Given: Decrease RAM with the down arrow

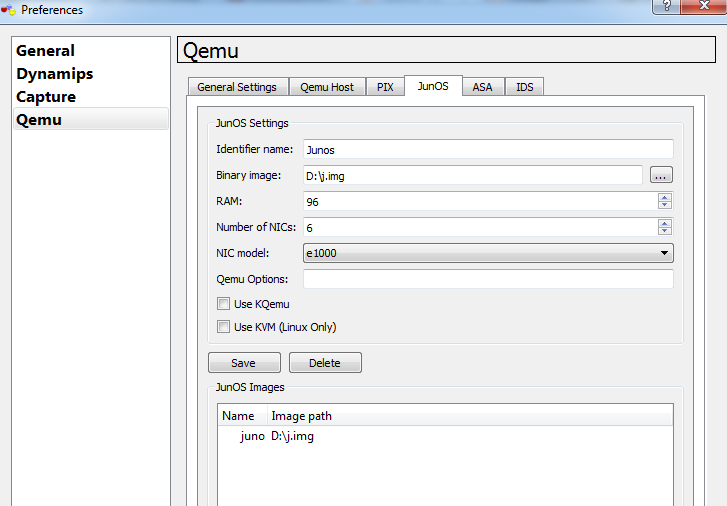Looking at the screenshot, I should (665, 205).
